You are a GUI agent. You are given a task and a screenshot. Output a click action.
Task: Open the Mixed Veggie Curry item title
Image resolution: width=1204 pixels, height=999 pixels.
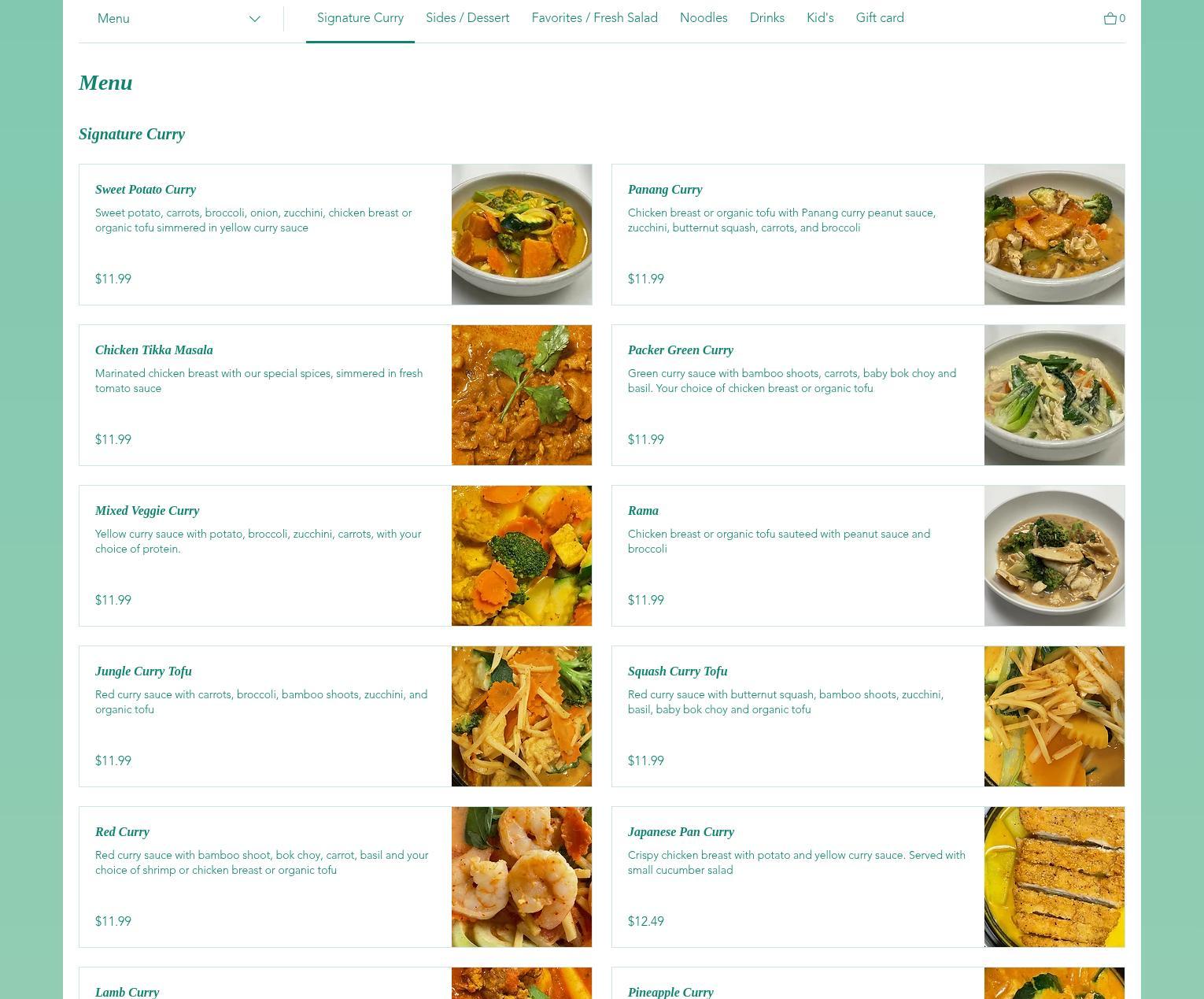[x=147, y=511]
